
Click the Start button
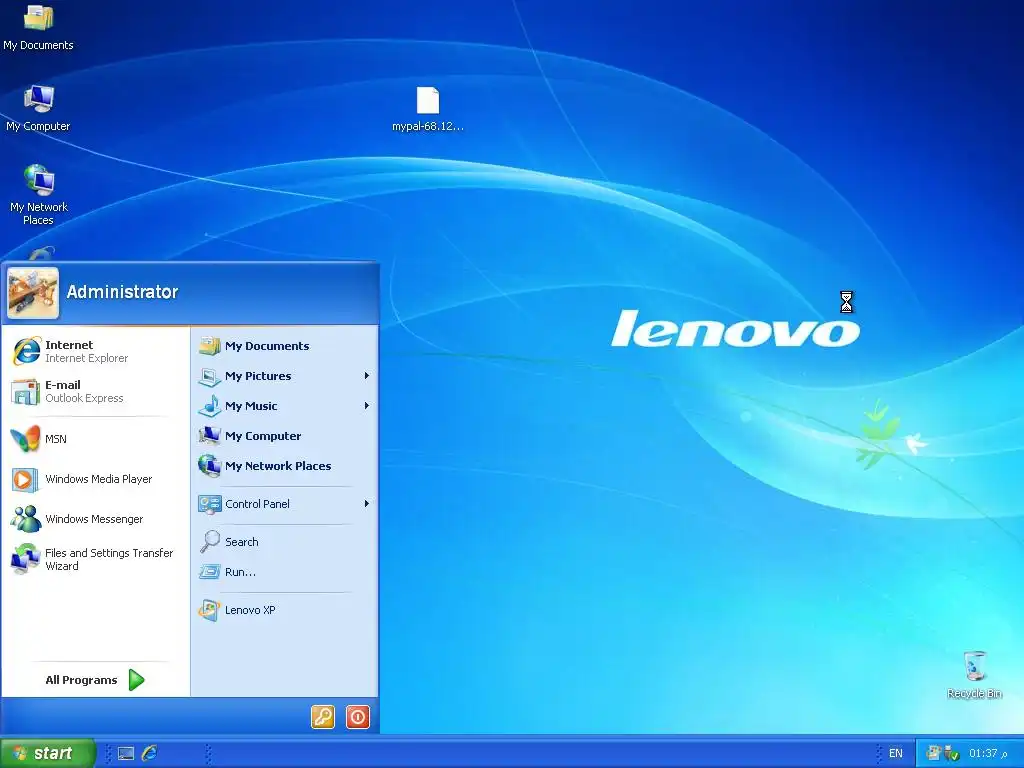pos(48,753)
